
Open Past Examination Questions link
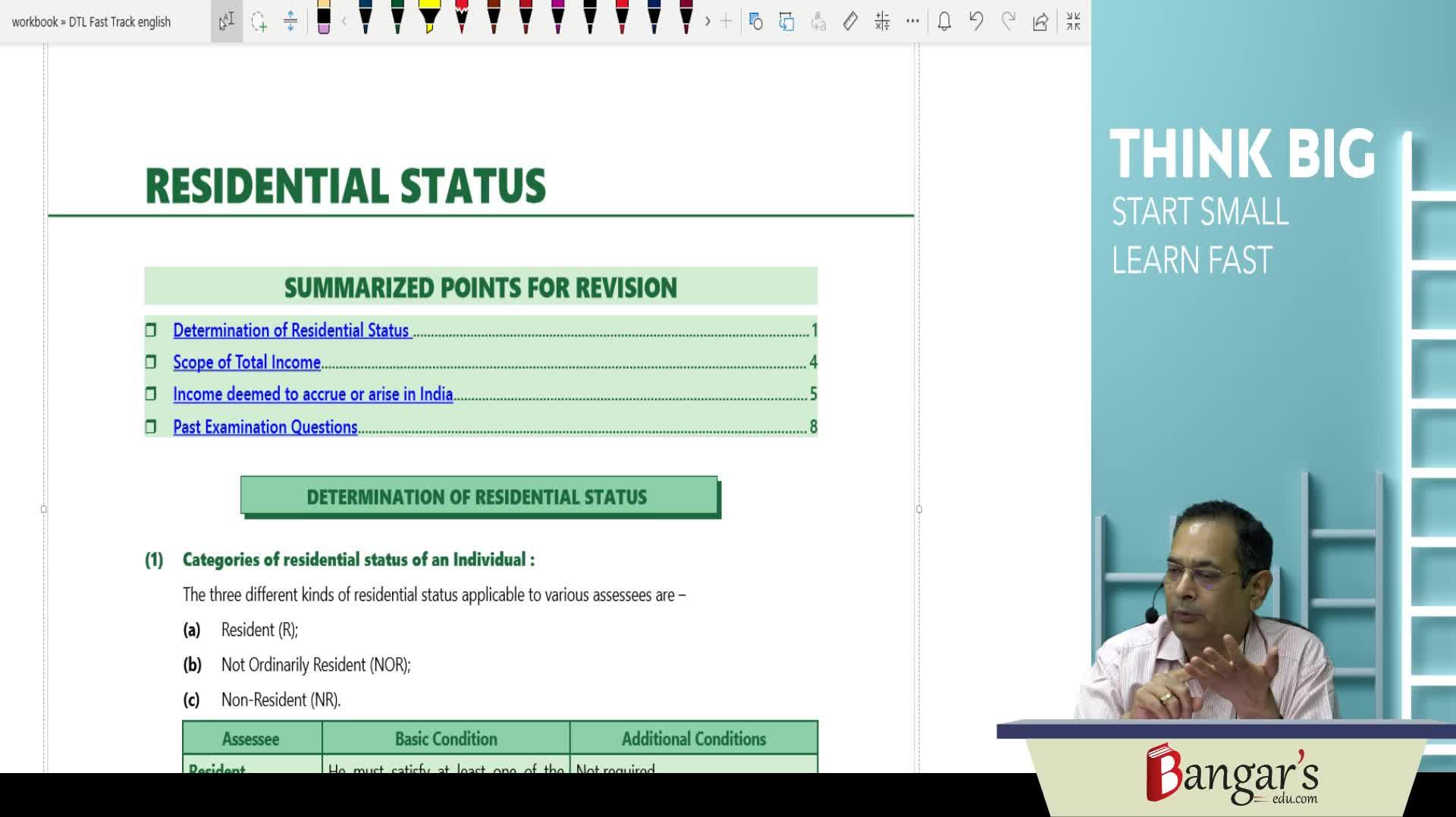pyautogui.click(x=265, y=427)
